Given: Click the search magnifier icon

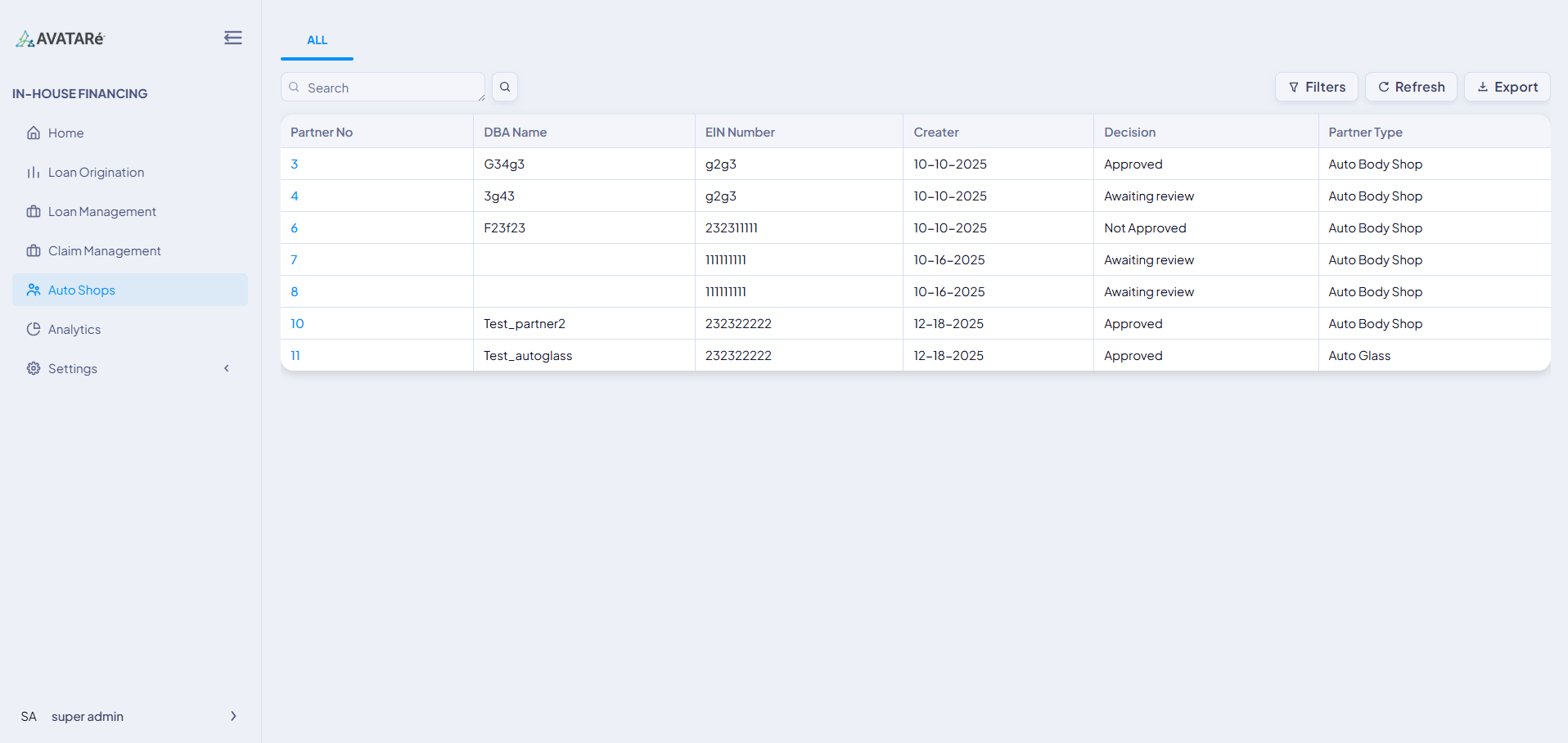Looking at the screenshot, I should pos(504,86).
